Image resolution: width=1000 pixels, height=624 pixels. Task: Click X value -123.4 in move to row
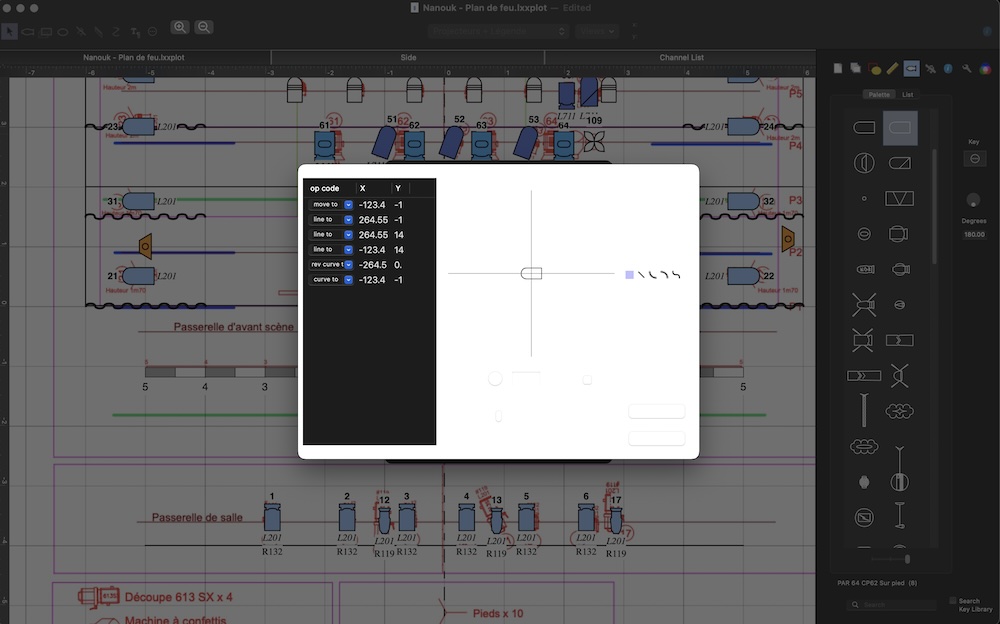point(372,205)
